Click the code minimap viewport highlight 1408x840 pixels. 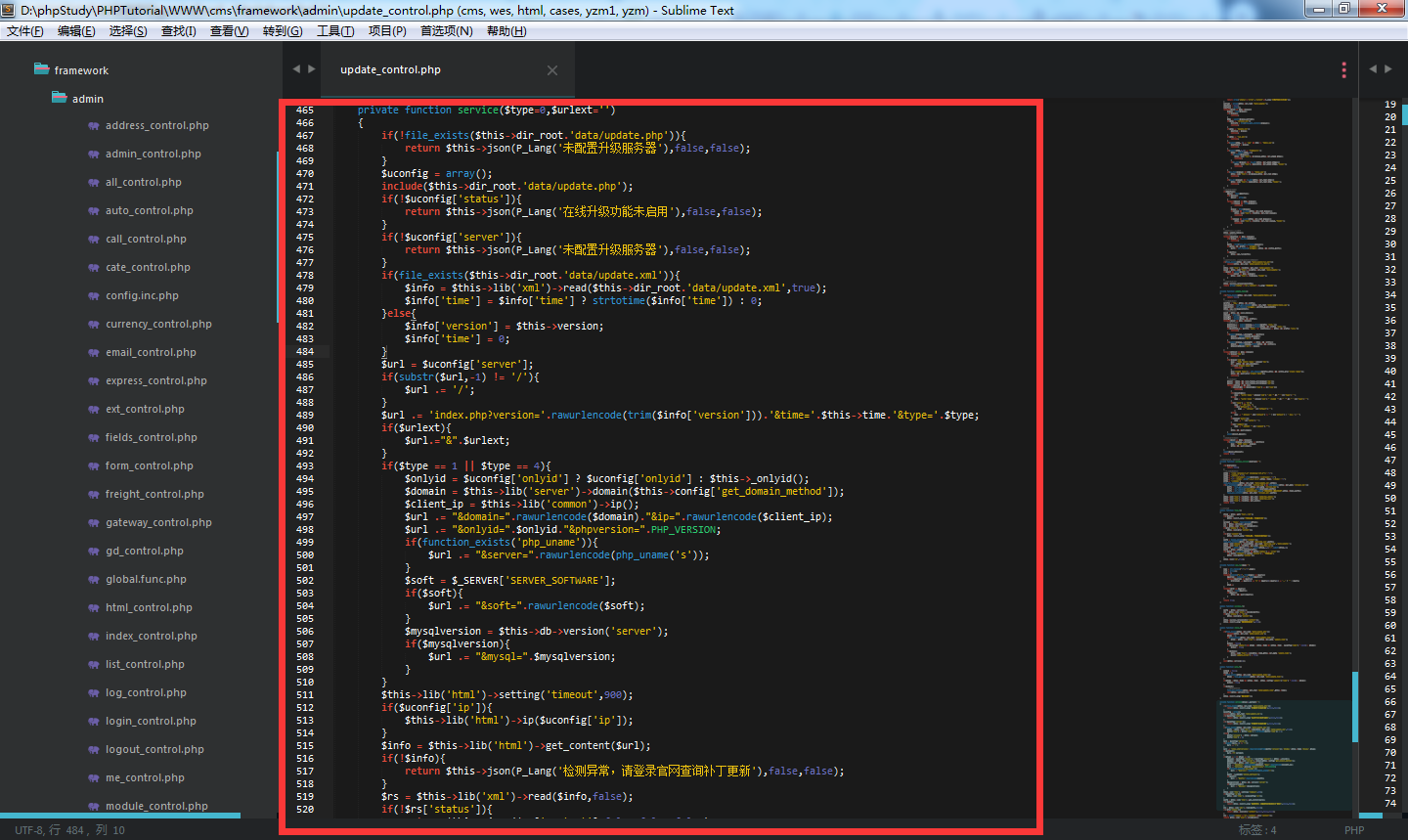[x=1284, y=755]
